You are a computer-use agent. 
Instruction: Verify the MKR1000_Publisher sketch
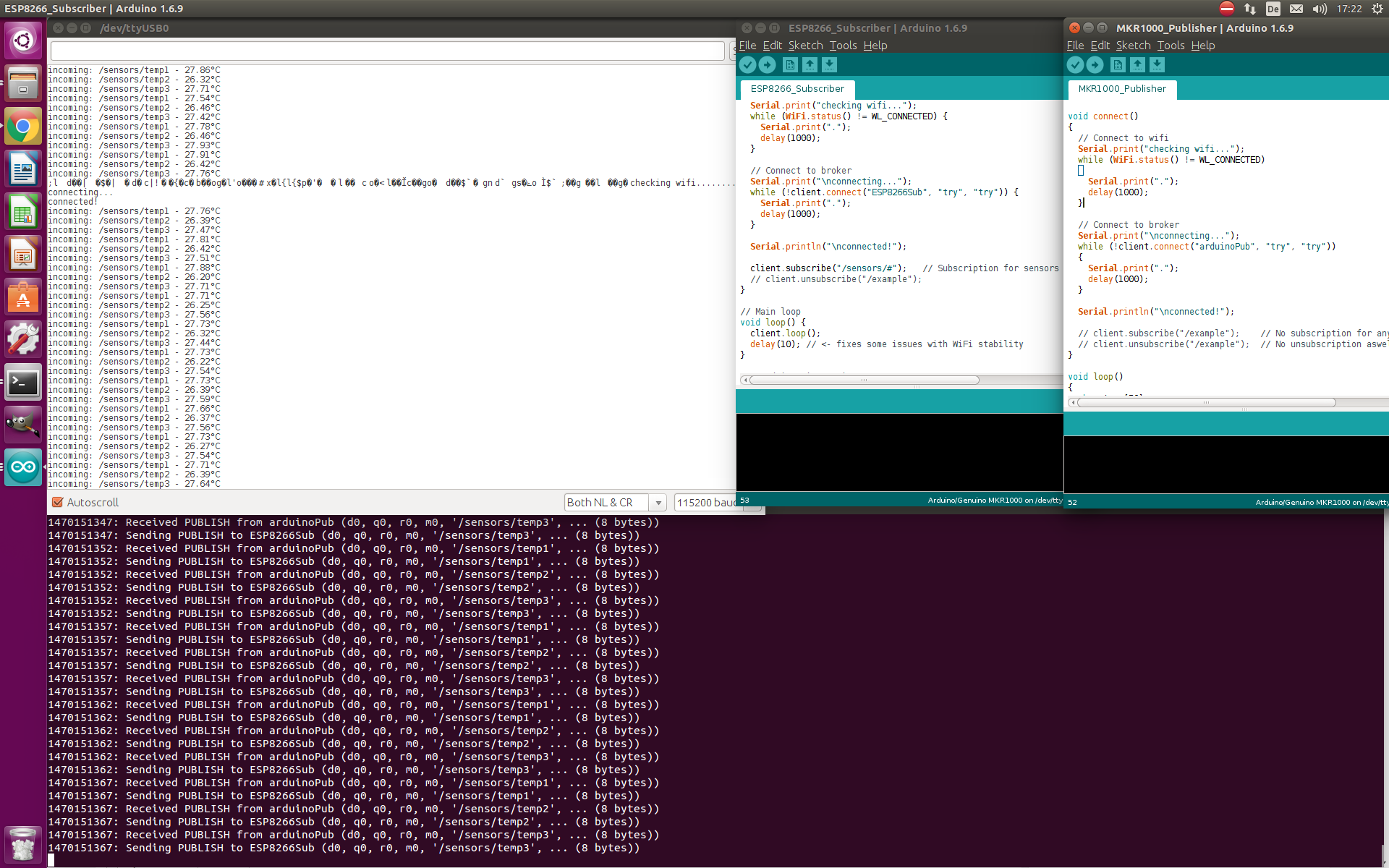tap(1076, 64)
